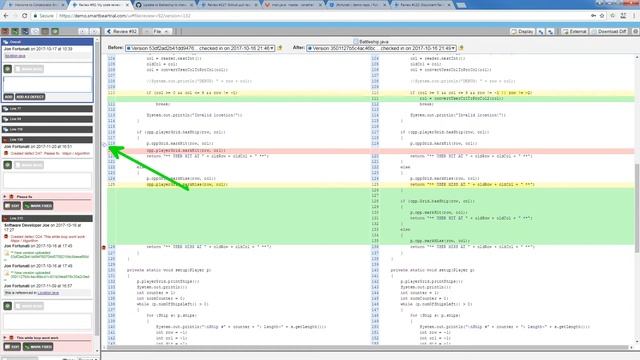Open second 'New version uploaded' hash link
The width and height of the screenshot is (640, 360).
(50, 277)
